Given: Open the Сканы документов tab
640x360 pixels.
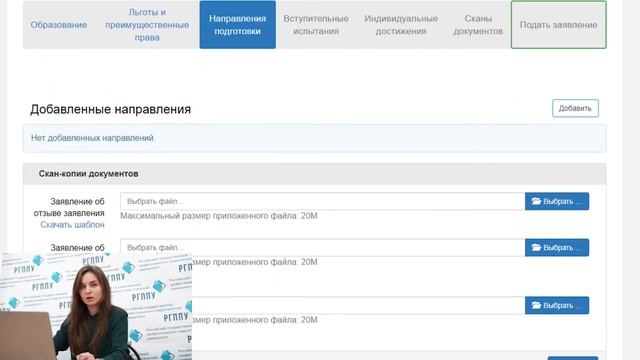Looking at the screenshot, I should tap(478, 25).
